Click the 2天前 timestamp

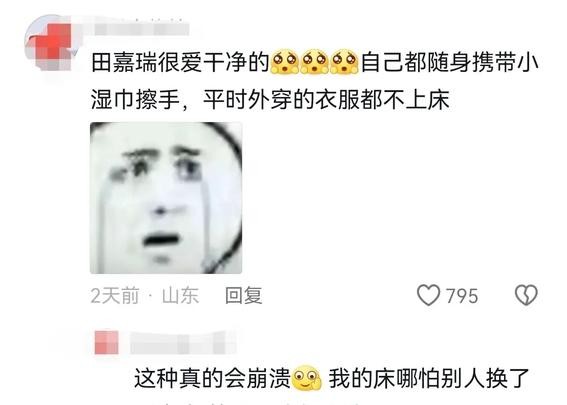tap(115, 296)
